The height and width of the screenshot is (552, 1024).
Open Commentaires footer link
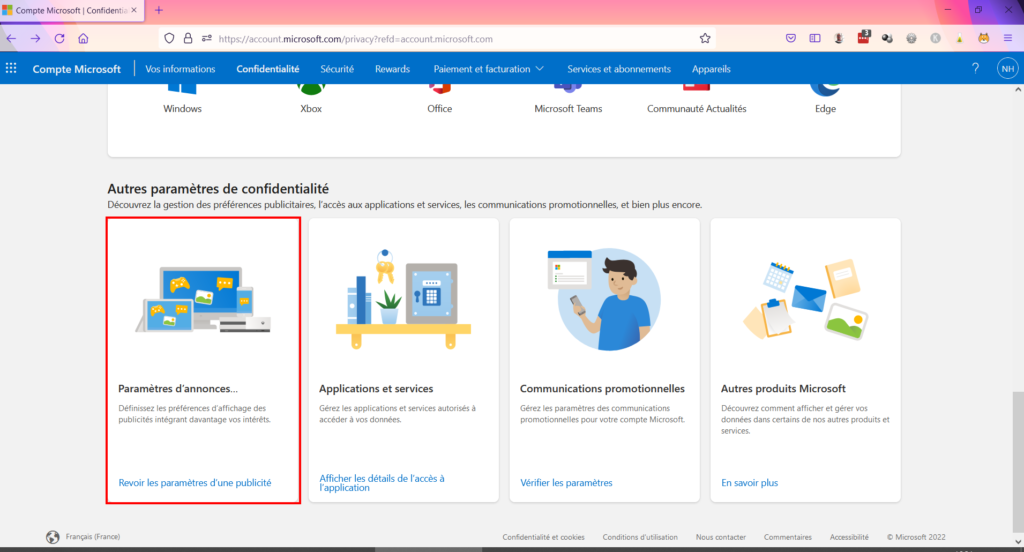tap(788, 537)
